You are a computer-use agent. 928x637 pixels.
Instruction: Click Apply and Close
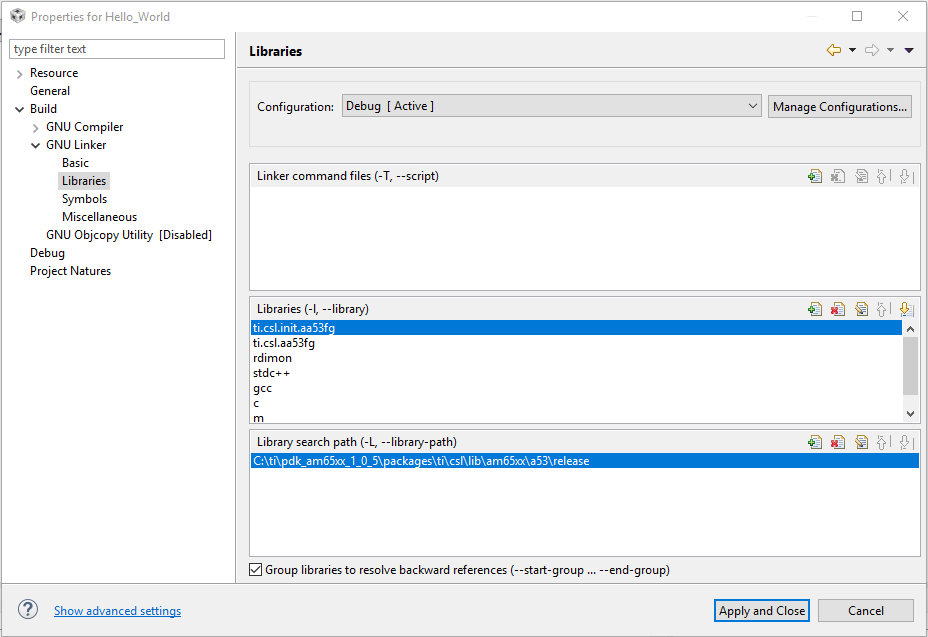[762, 610]
